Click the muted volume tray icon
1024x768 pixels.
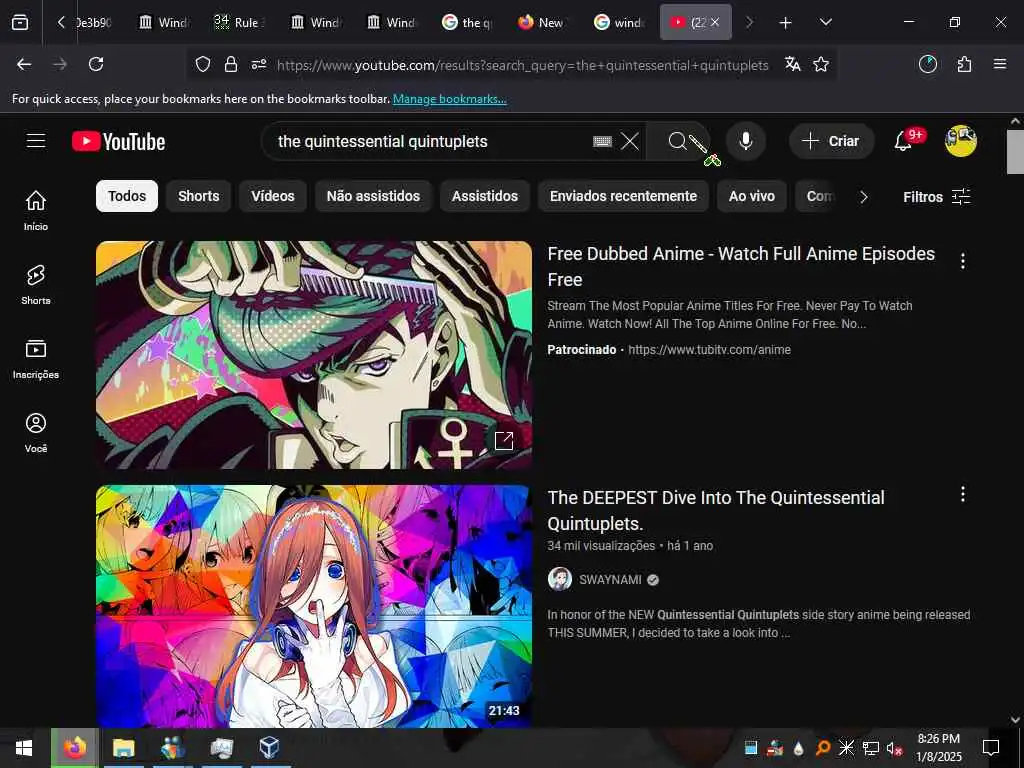tap(894, 748)
